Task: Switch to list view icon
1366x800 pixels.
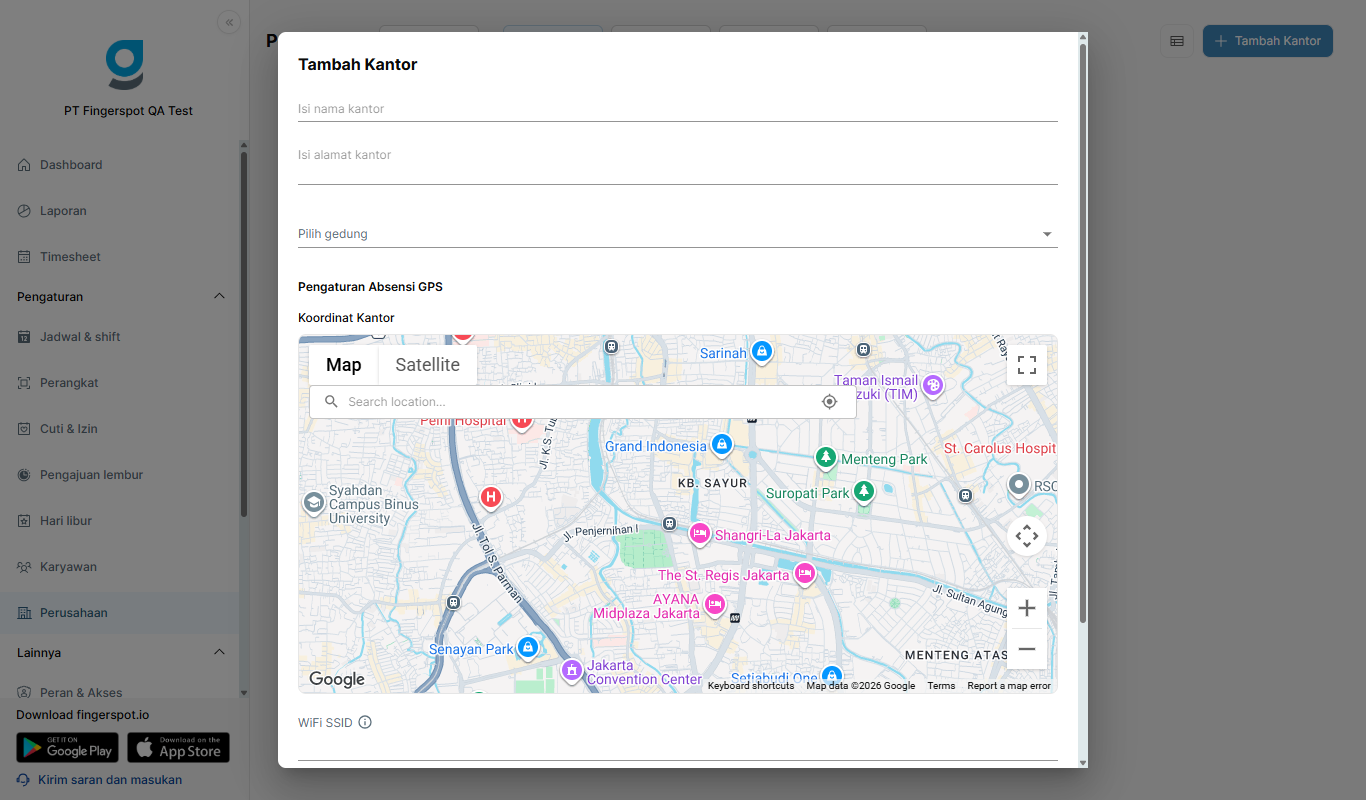Action: pyautogui.click(x=1177, y=41)
